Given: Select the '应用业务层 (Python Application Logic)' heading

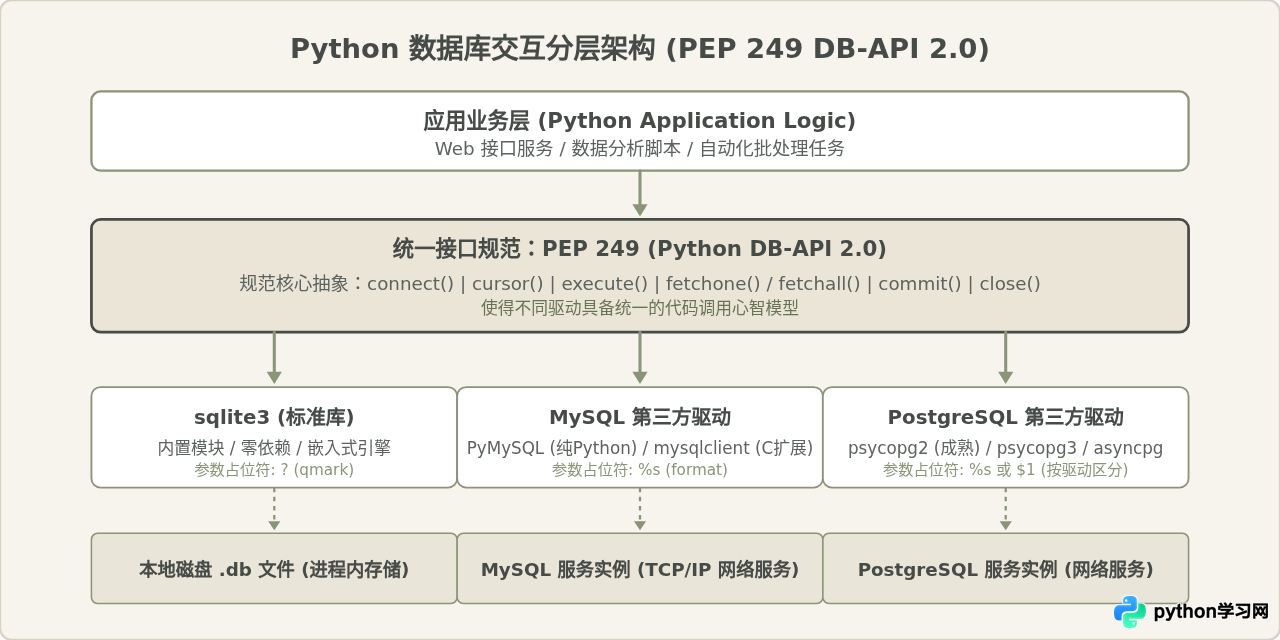Looking at the screenshot, I should click(x=640, y=121).
